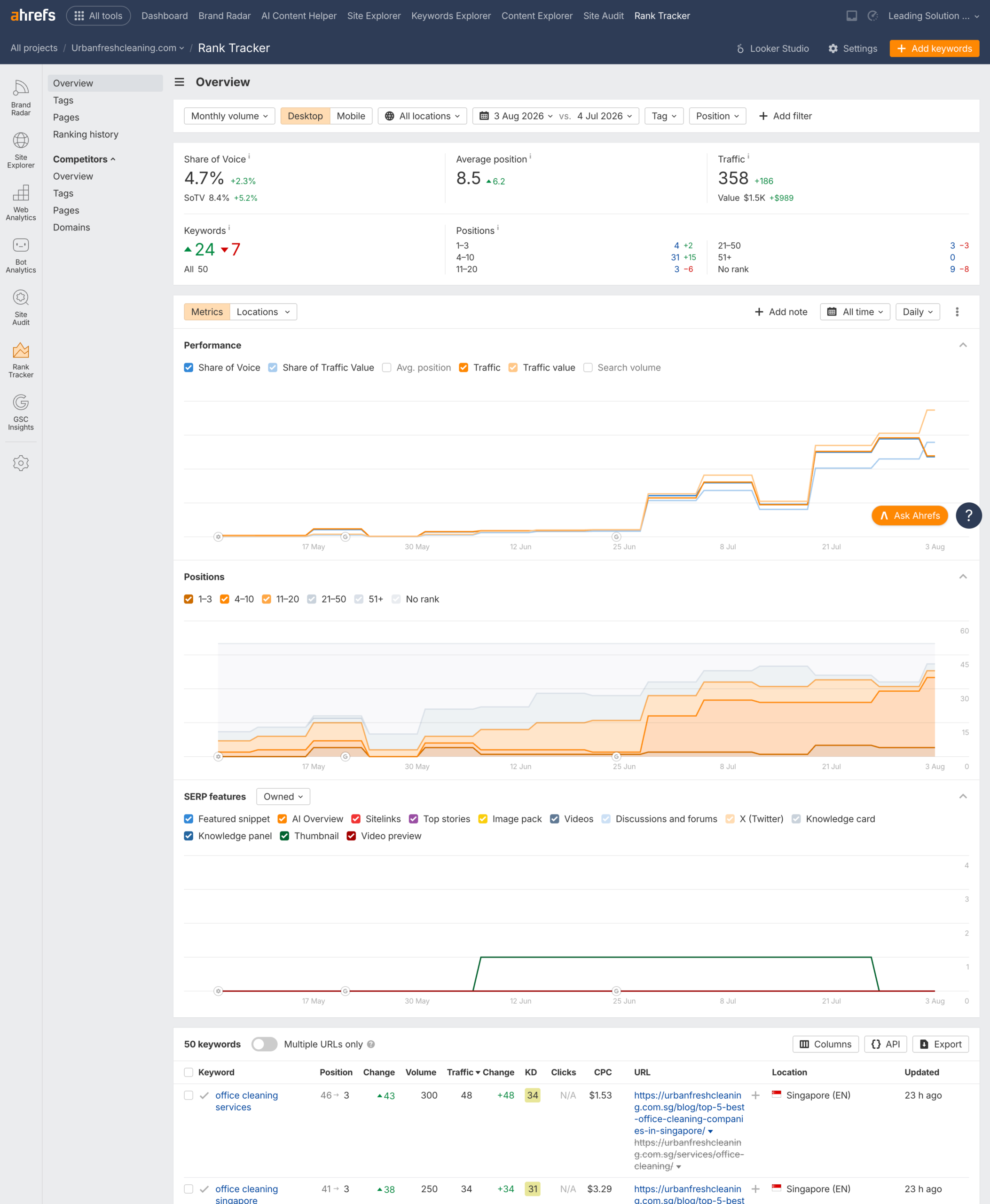Image resolution: width=990 pixels, height=1204 pixels.
Task: Open Bot Analytics sidebar icon
Action: point(21,255)
